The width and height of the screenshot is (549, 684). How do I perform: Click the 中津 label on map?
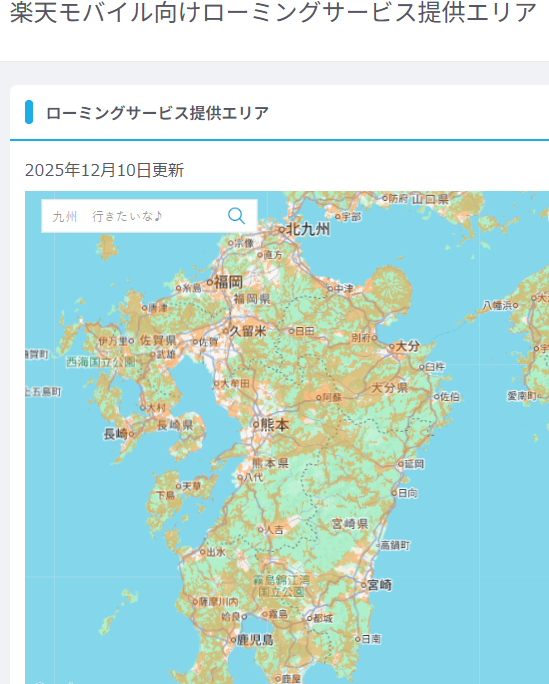coord(344,288)
